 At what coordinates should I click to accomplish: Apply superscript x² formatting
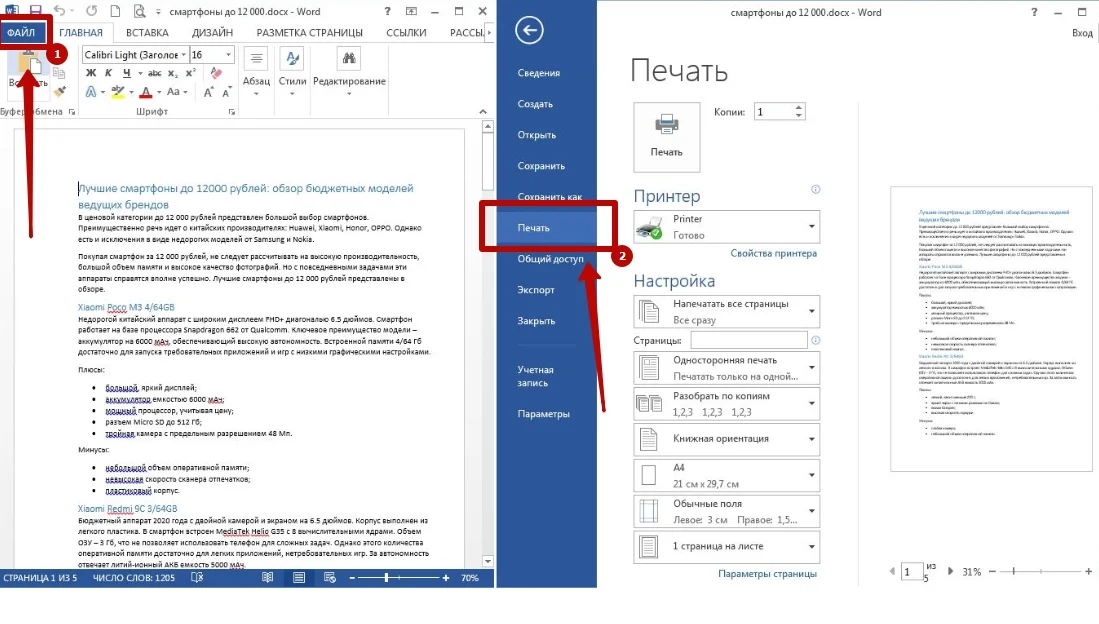pyautogui.click(x=190, y=73)
